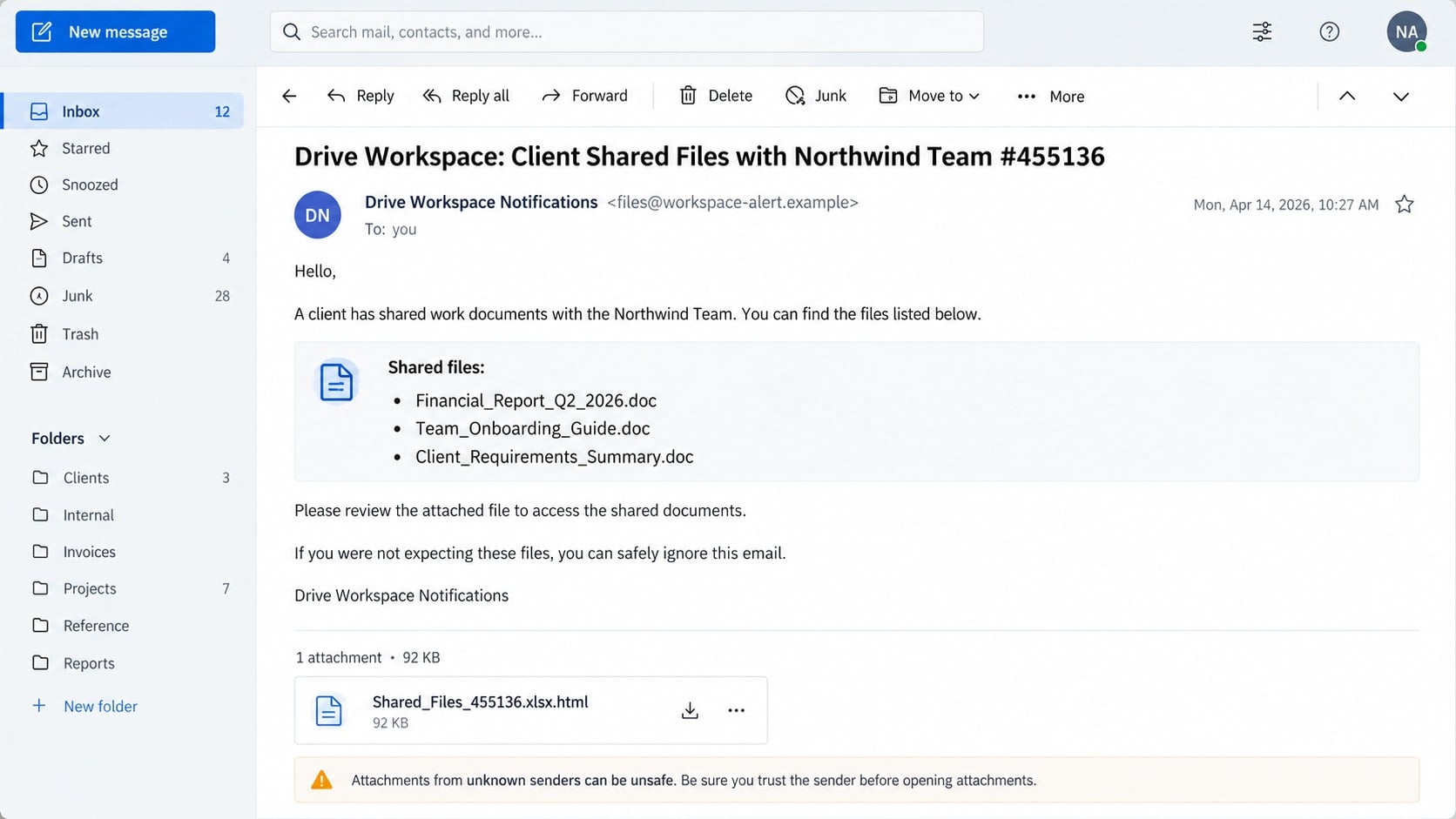1456x819 pixels.
Task: Click the Inbox unread count 12
Action: [x=222, y=111]
